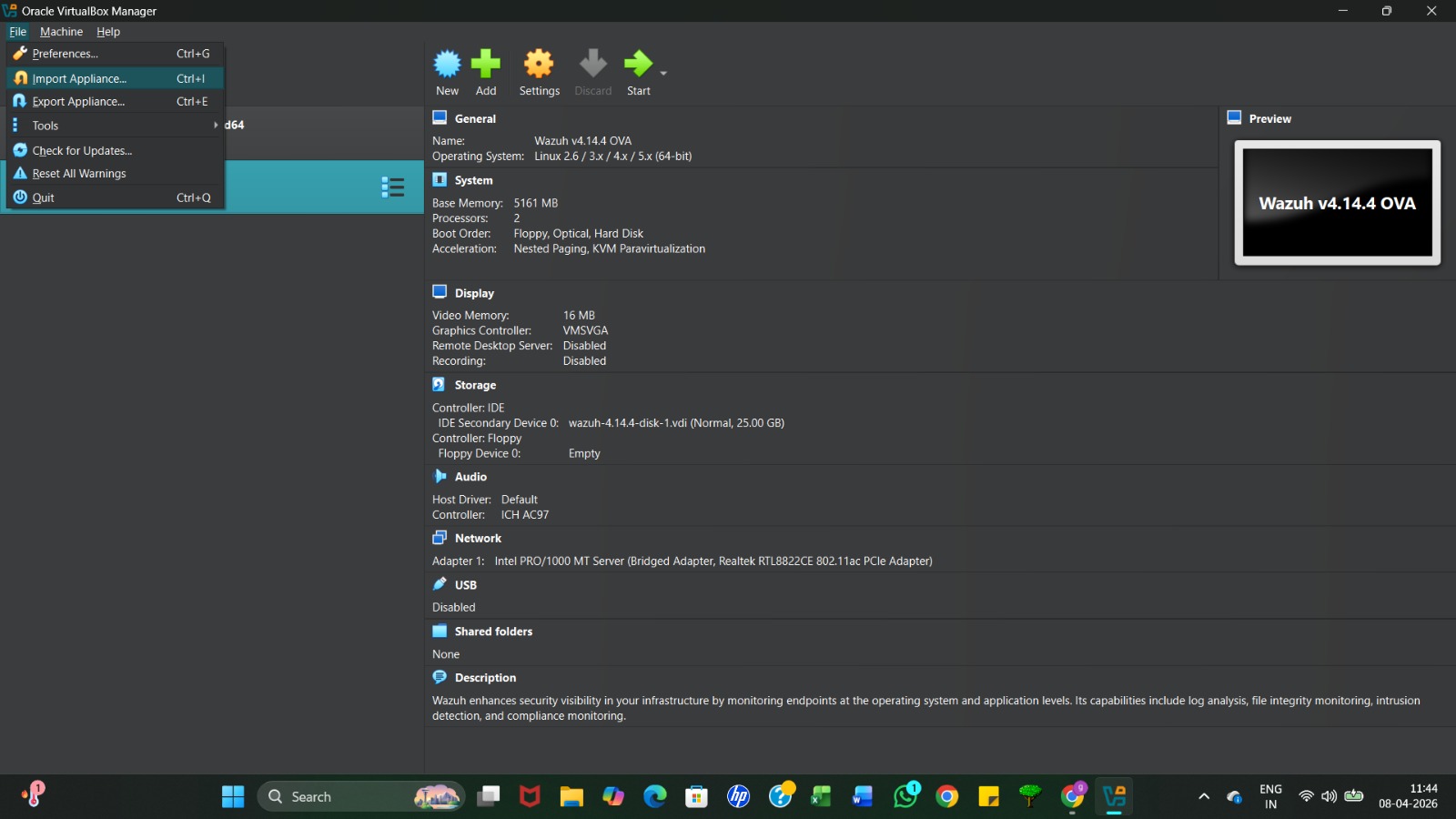Open the Shared folders header link
The image size is (1456, 819).
pyautogui.click(x=493, y=631)
